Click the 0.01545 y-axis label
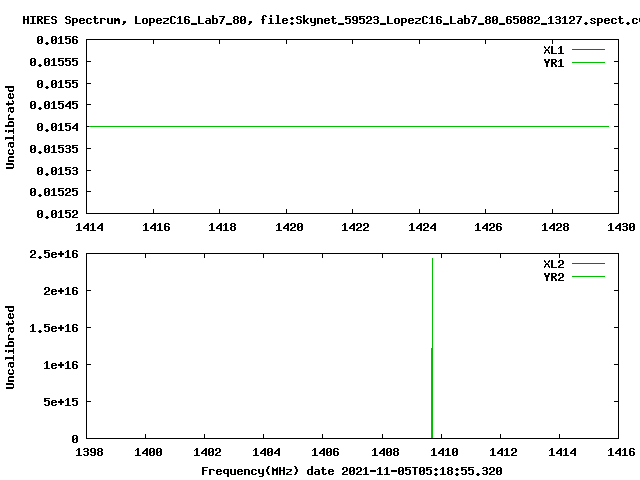Screen dimensions: 640x480 click(54, 105)
